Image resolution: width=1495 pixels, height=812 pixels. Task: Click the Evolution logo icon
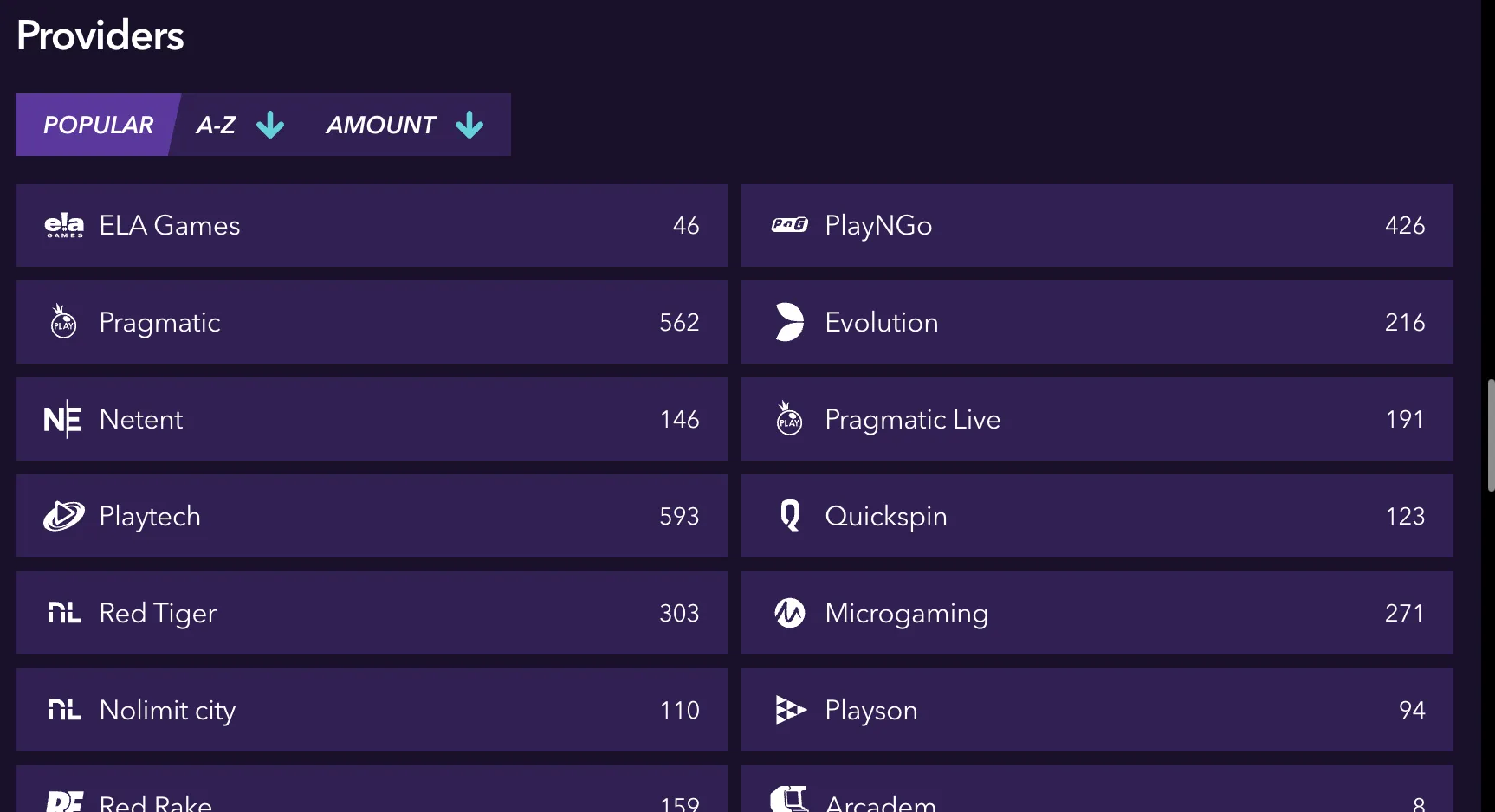point(789,322)
